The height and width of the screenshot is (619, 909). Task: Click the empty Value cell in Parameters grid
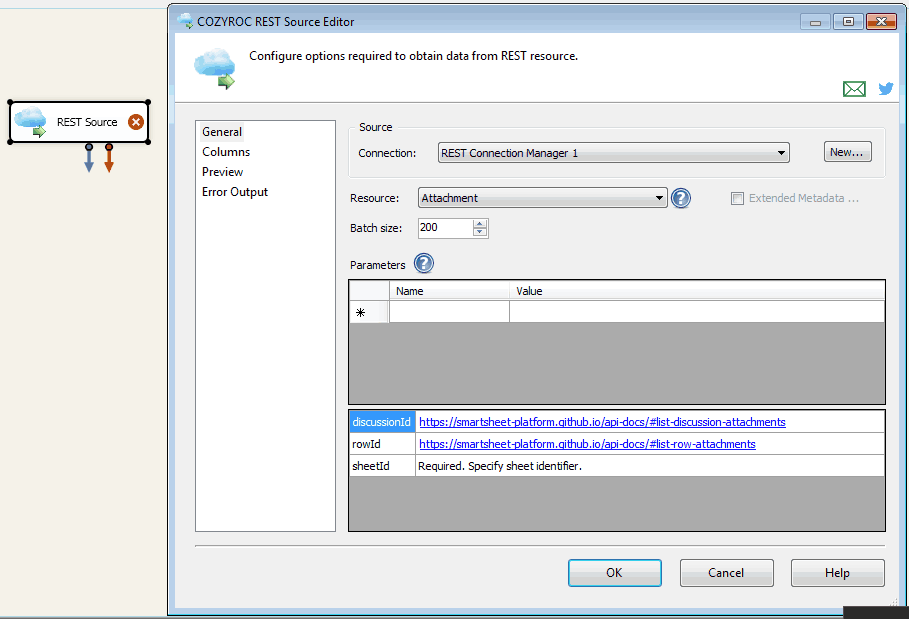697,312
